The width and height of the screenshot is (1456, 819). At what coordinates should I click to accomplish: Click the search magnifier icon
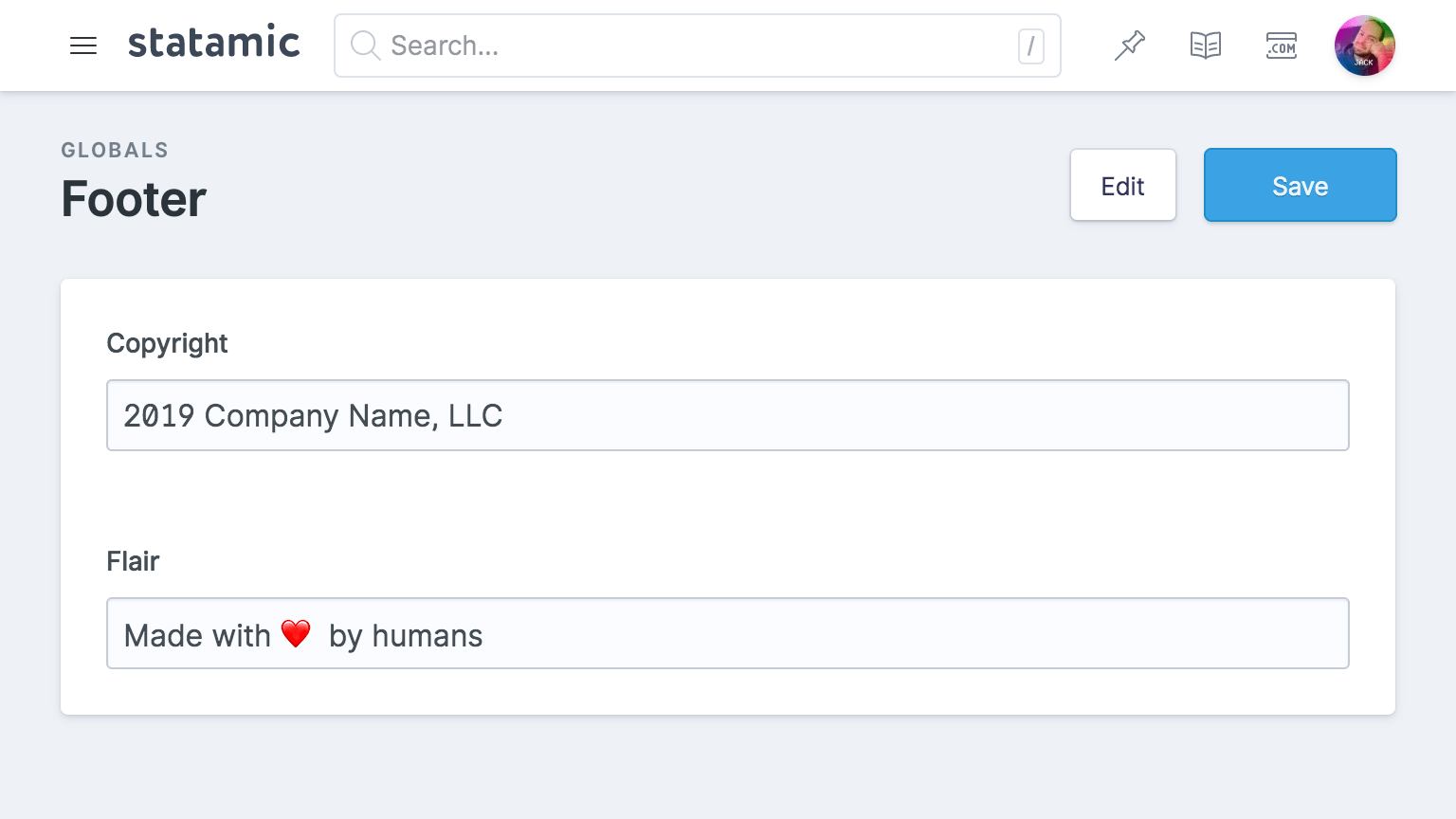pos(365,45)
